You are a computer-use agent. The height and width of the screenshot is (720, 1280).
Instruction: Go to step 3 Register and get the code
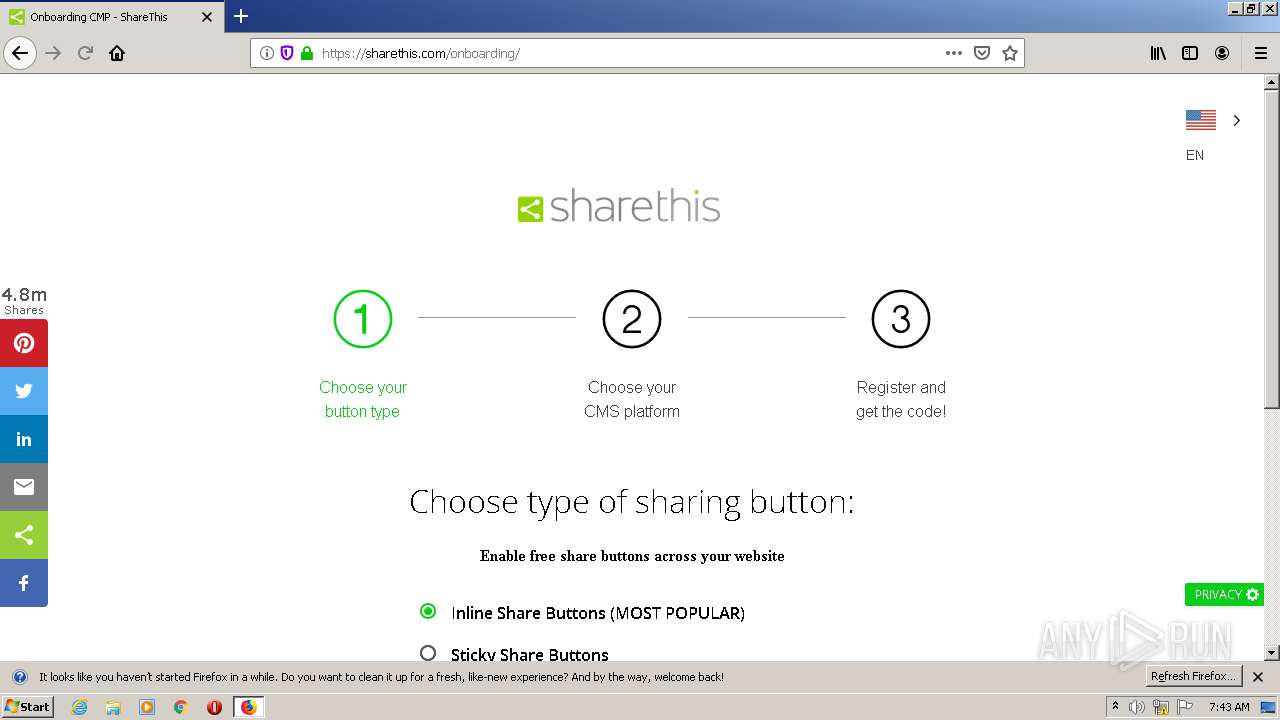pyautogui.click(x=901, y=356)
